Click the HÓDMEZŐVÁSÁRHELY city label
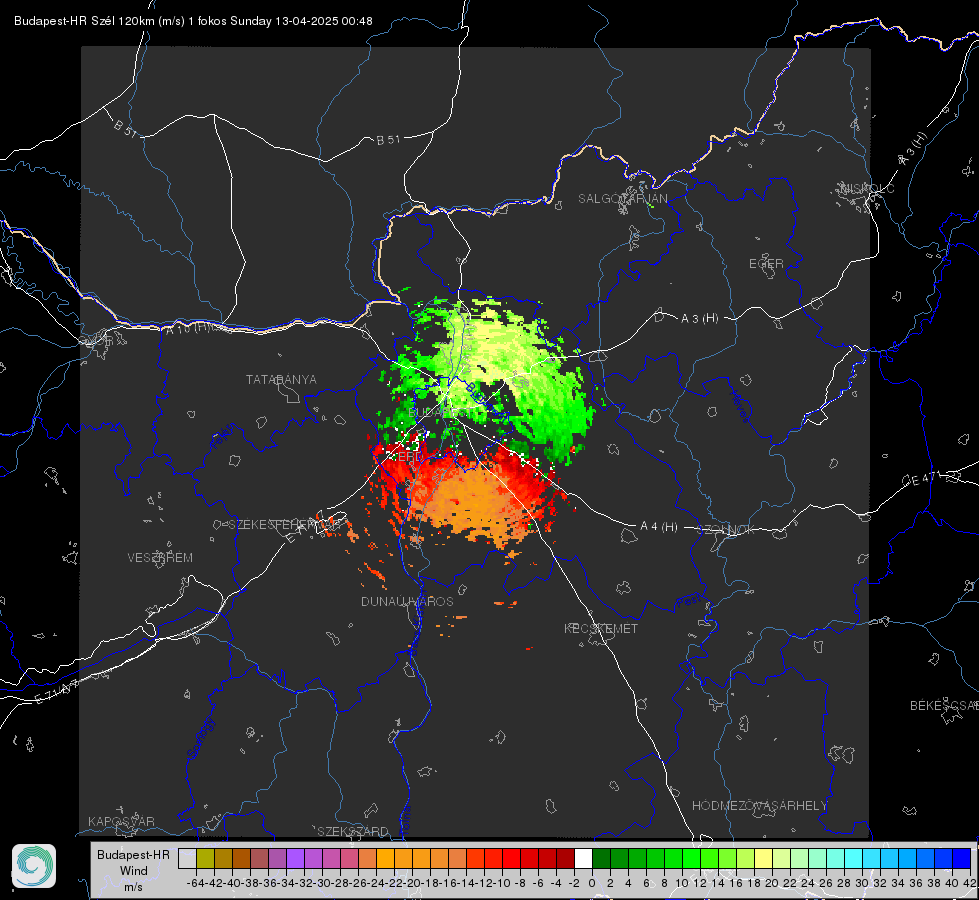Screen dimensions: 979x900 click(759, 805)
